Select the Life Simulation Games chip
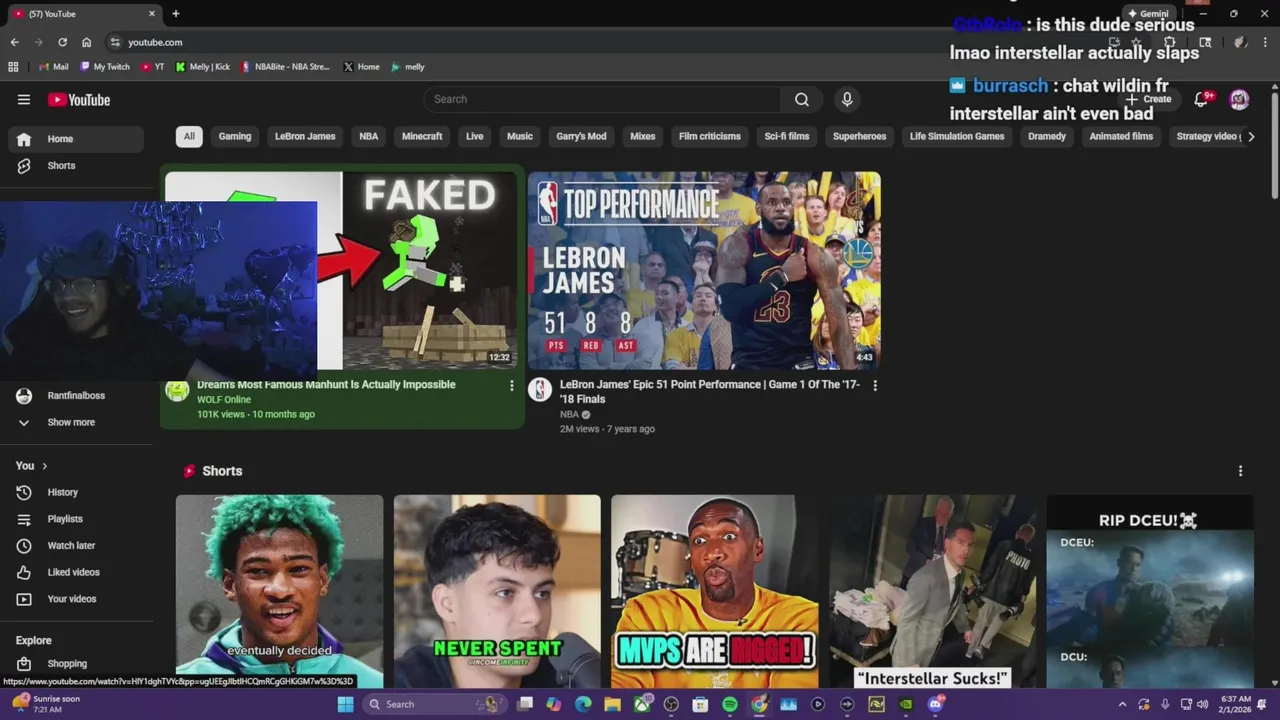This screenshot has height=720, width=1280. tap(957, 136)
